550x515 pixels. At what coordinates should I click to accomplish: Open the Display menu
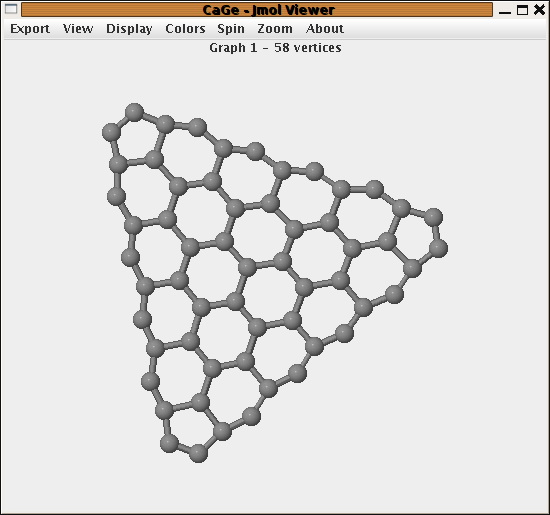129,29
